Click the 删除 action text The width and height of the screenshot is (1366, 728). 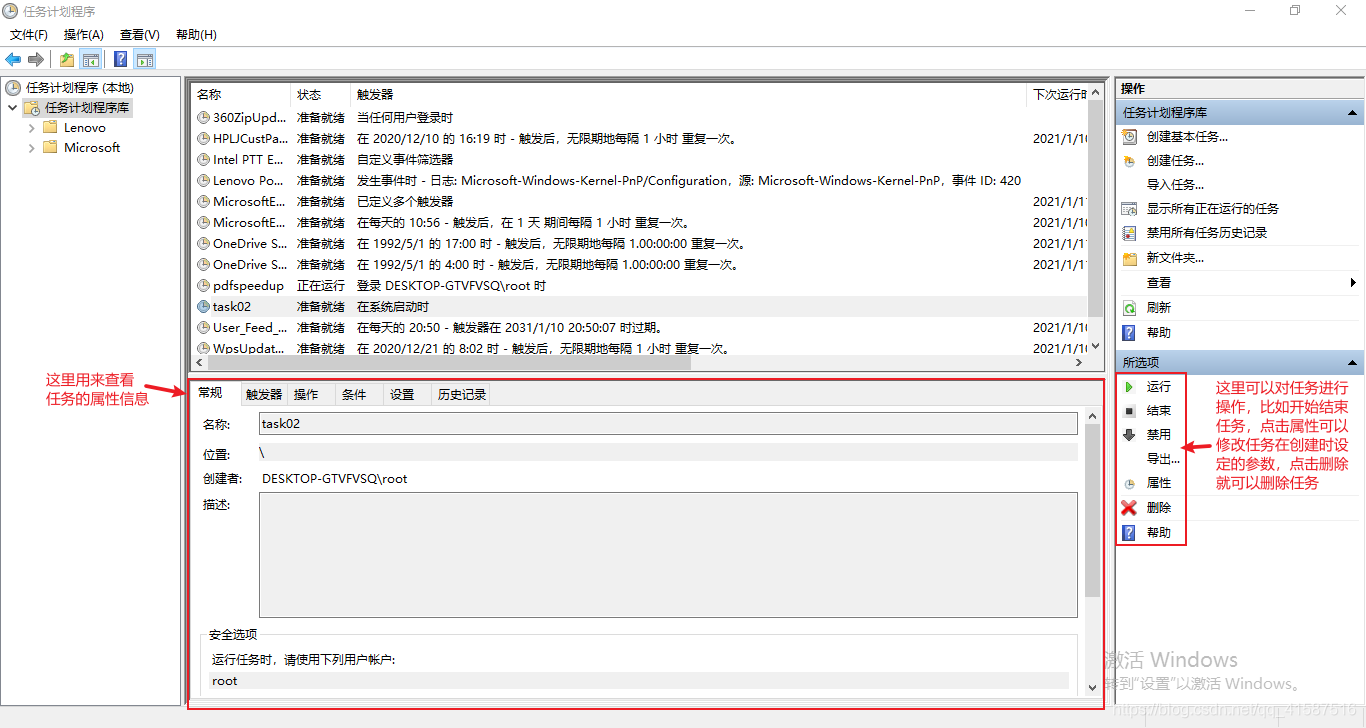[x=1158, y=508]
